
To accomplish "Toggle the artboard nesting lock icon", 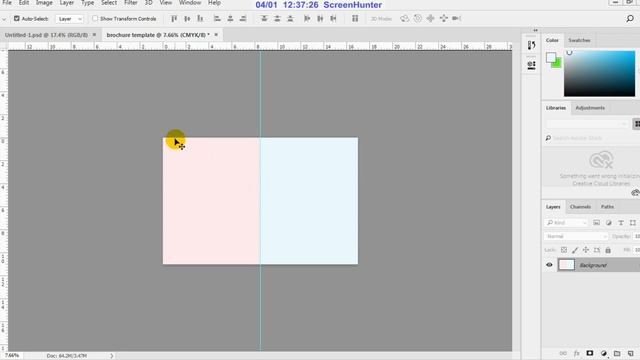I will [597, 250].
